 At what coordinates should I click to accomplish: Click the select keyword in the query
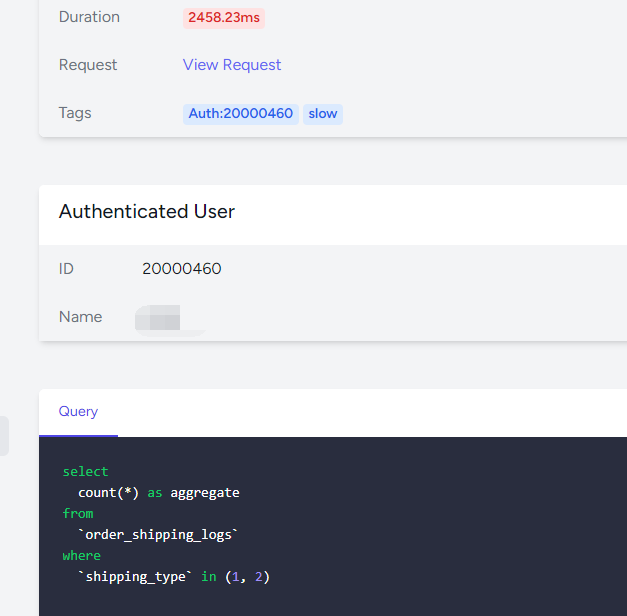pos(85,471)
